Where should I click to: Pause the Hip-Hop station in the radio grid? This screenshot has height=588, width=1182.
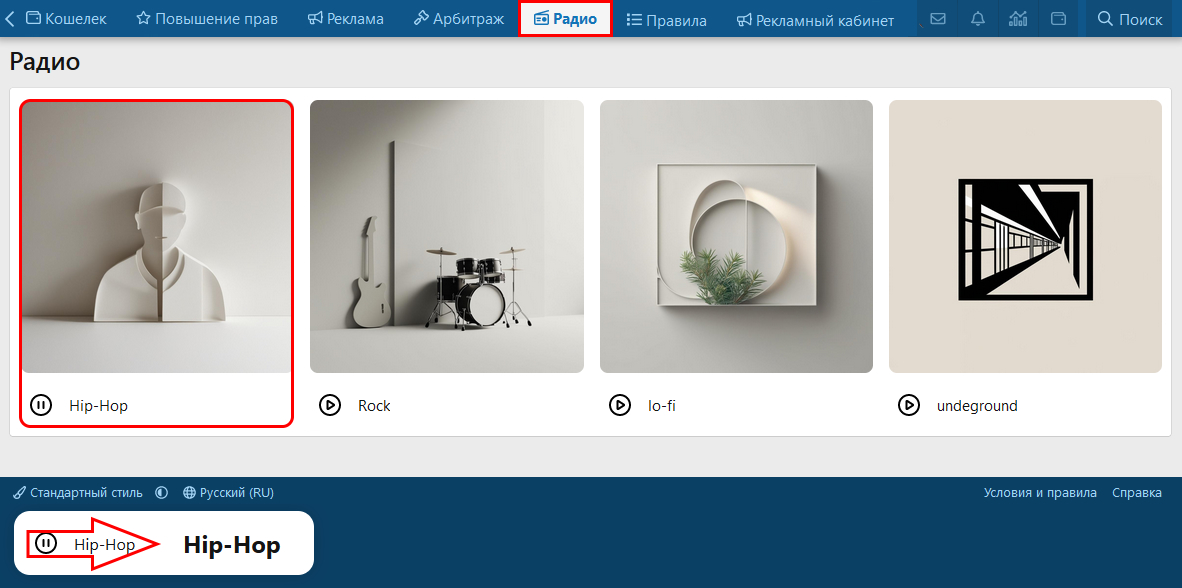tap(41, 406)
